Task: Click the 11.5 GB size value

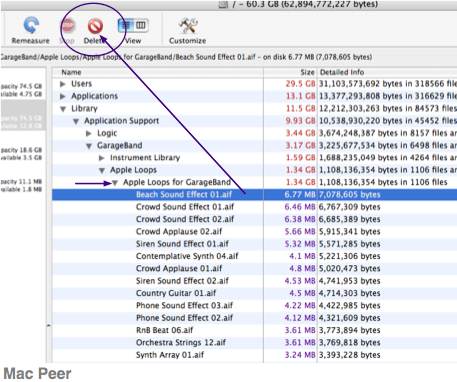Action: coord(300,108)
